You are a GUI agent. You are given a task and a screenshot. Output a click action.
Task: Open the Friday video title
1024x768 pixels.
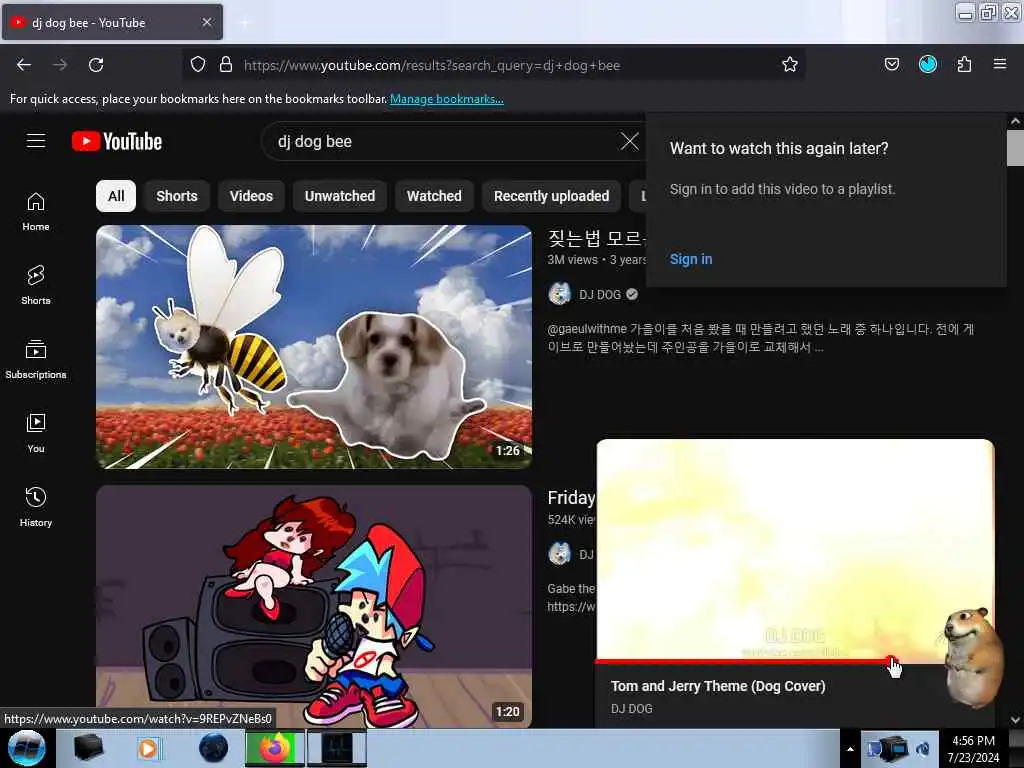coord(571,498)
